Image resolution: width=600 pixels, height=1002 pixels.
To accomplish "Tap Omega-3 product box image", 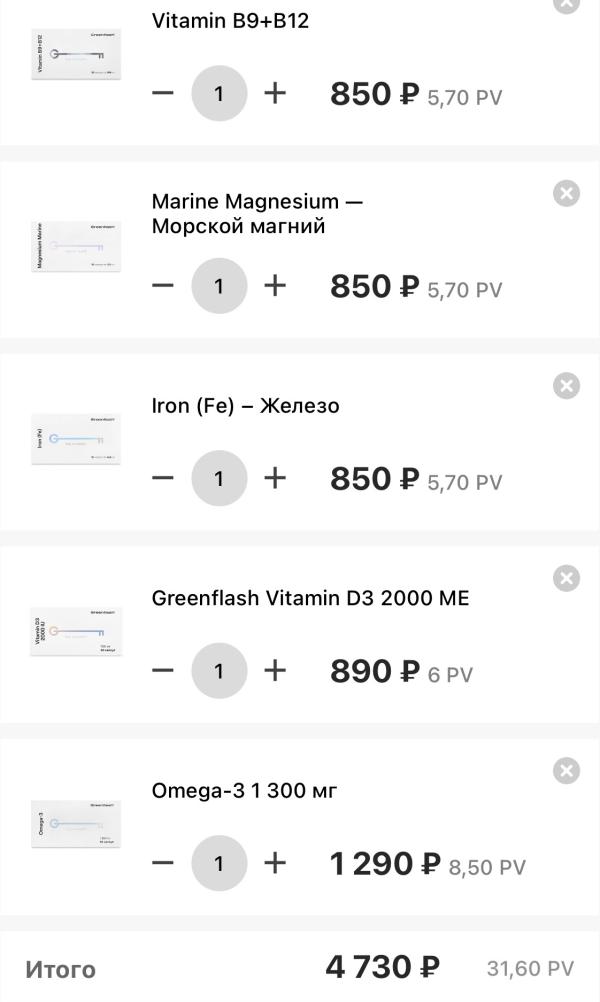I will coord(76,824).
